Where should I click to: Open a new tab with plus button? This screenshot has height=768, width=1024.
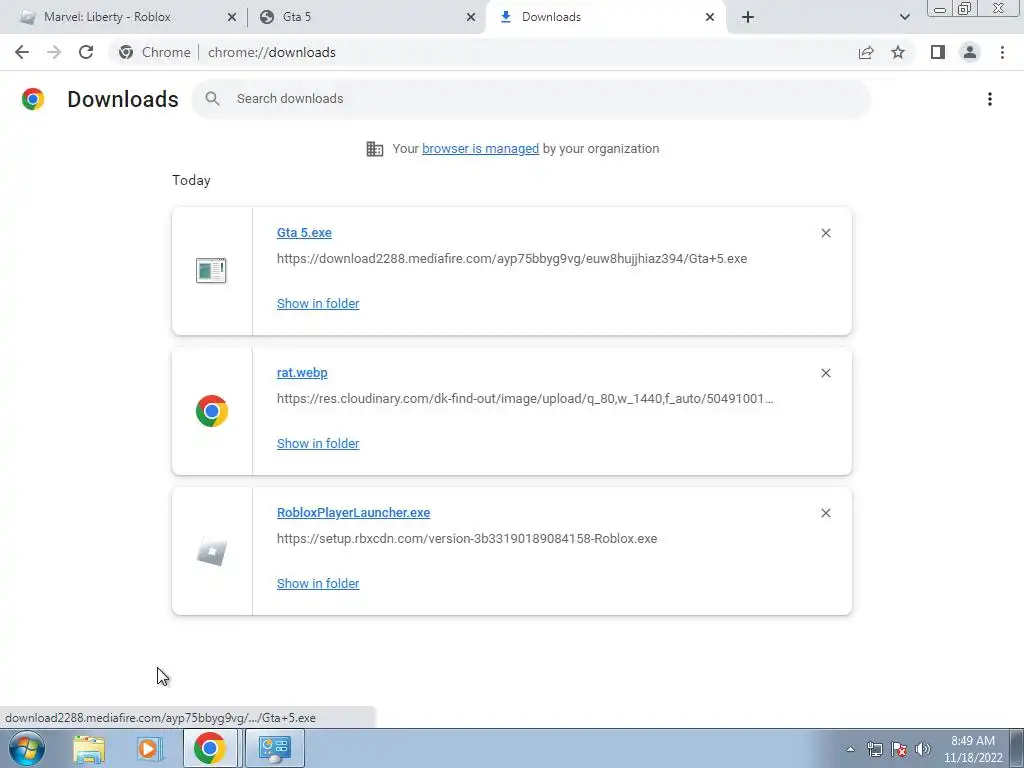(x=748, y=18)
